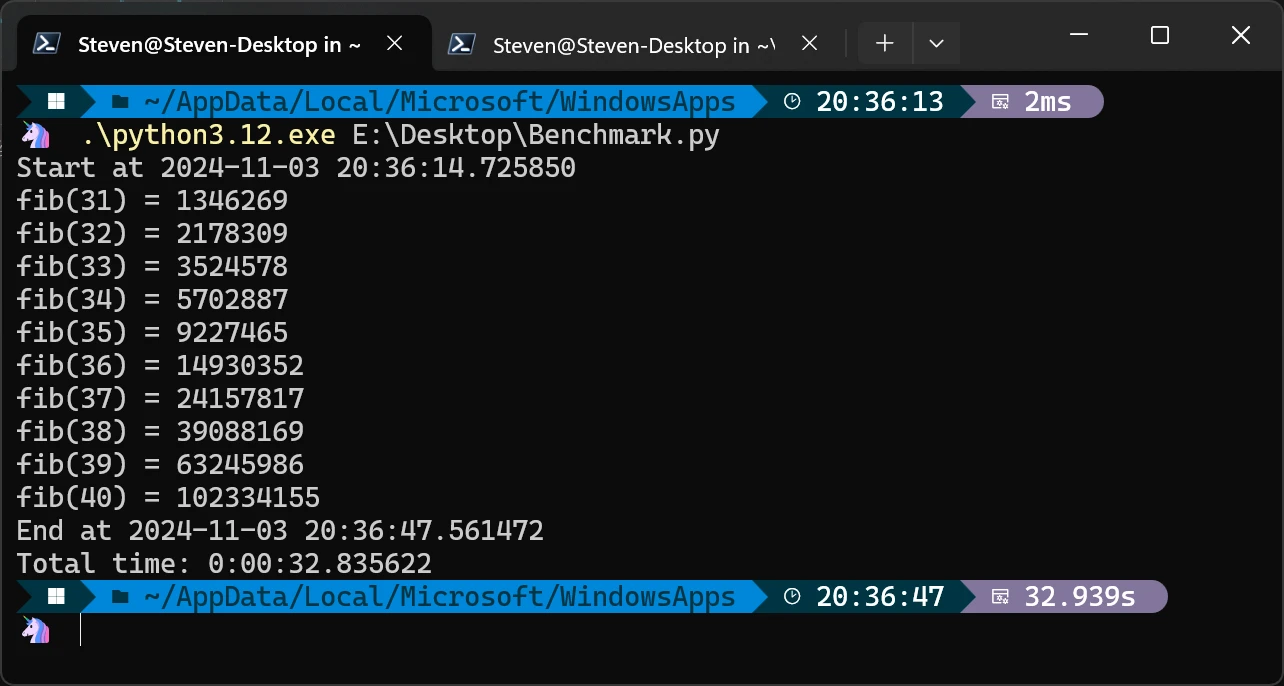Click the grid icon at the prompt start
The image size is (1284, 686).
56,100
